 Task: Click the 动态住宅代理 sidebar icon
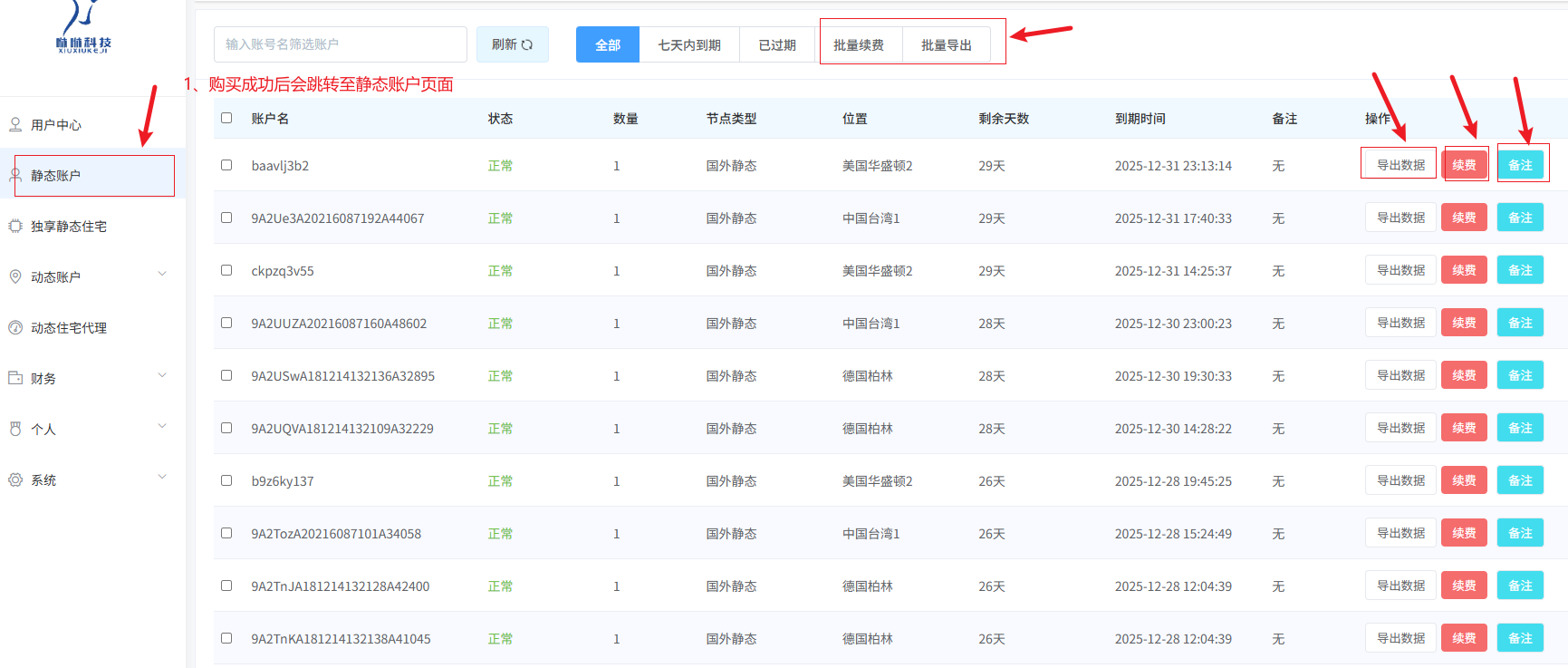15,327
